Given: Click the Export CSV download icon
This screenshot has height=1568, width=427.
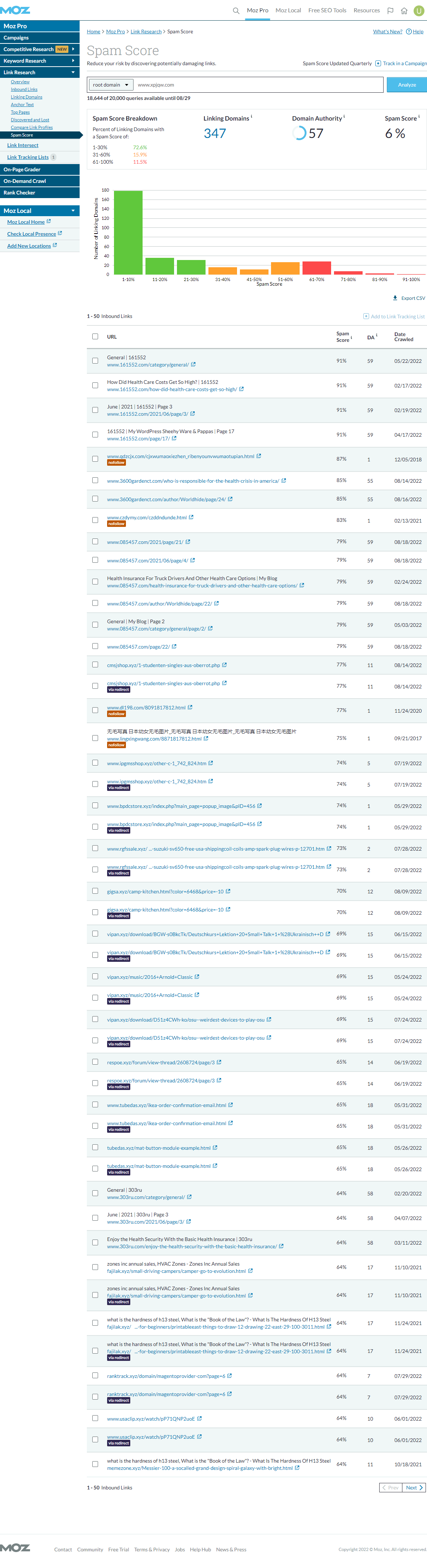Looking at the screenshot, I should coord(396,298).
